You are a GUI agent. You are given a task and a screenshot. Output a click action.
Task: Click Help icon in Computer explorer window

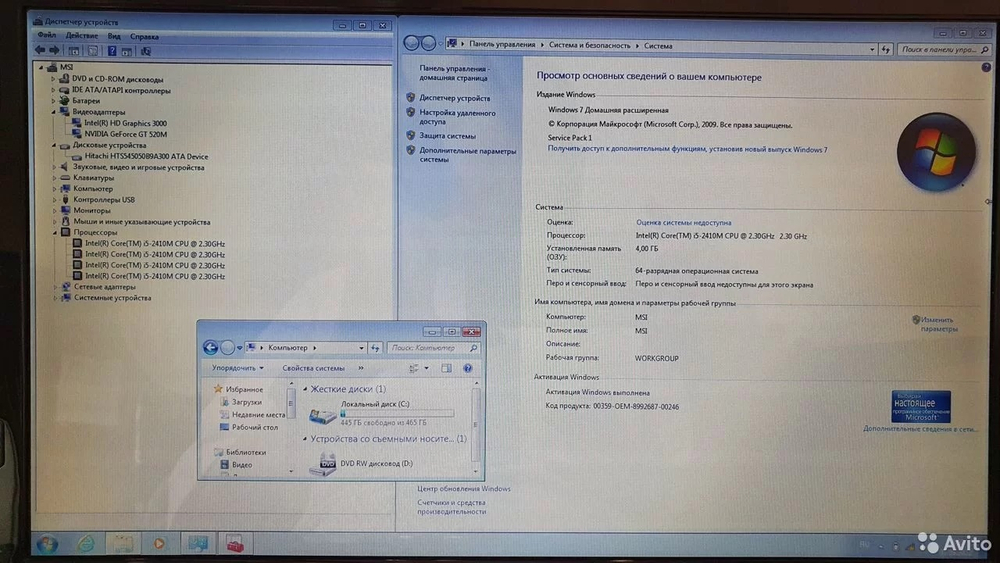point(467,368)
